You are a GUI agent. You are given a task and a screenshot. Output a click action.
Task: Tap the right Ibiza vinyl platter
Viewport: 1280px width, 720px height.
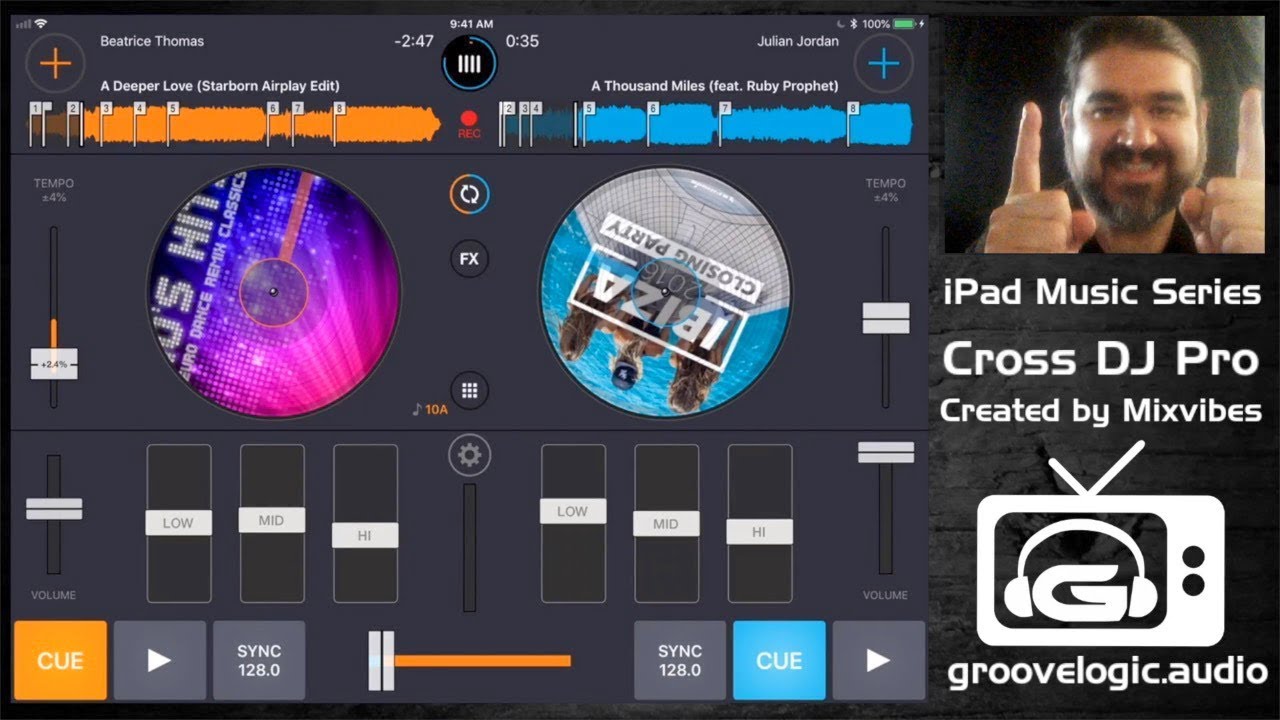[665, 292]
